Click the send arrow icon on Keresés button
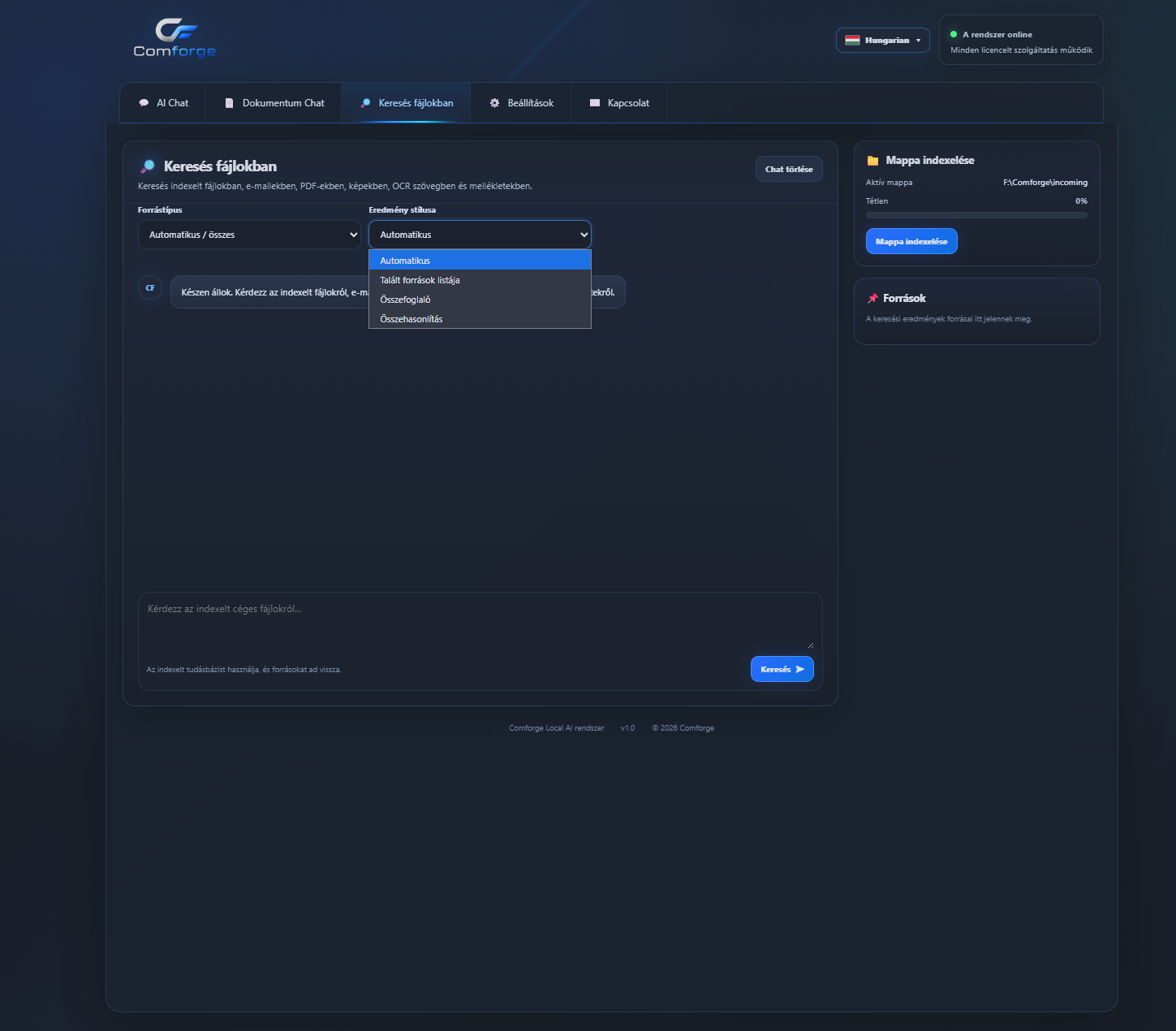 (799, 669)
